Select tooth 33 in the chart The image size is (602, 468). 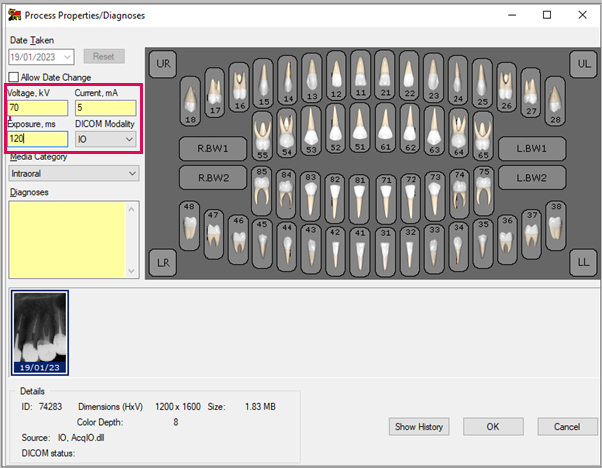[x=434, y=249]
